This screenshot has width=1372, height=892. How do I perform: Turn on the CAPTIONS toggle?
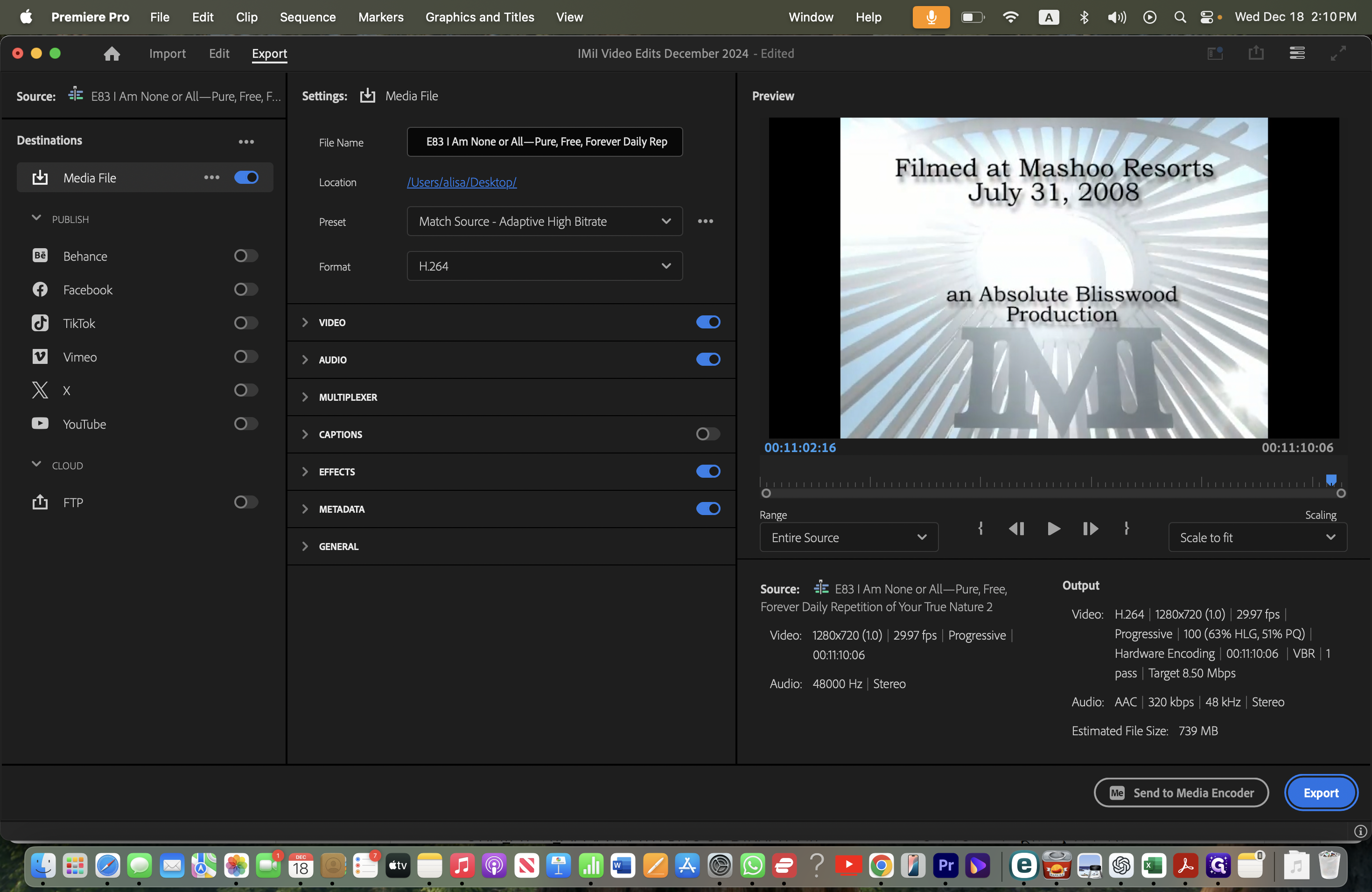coord(708,434)
